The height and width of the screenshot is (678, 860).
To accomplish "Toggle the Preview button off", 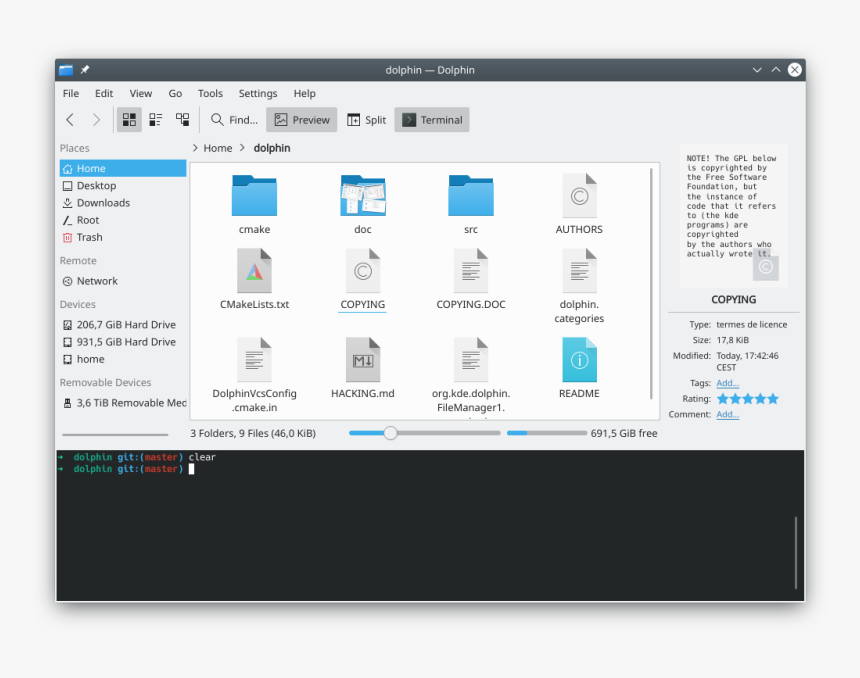I will [x=302, y=120].
